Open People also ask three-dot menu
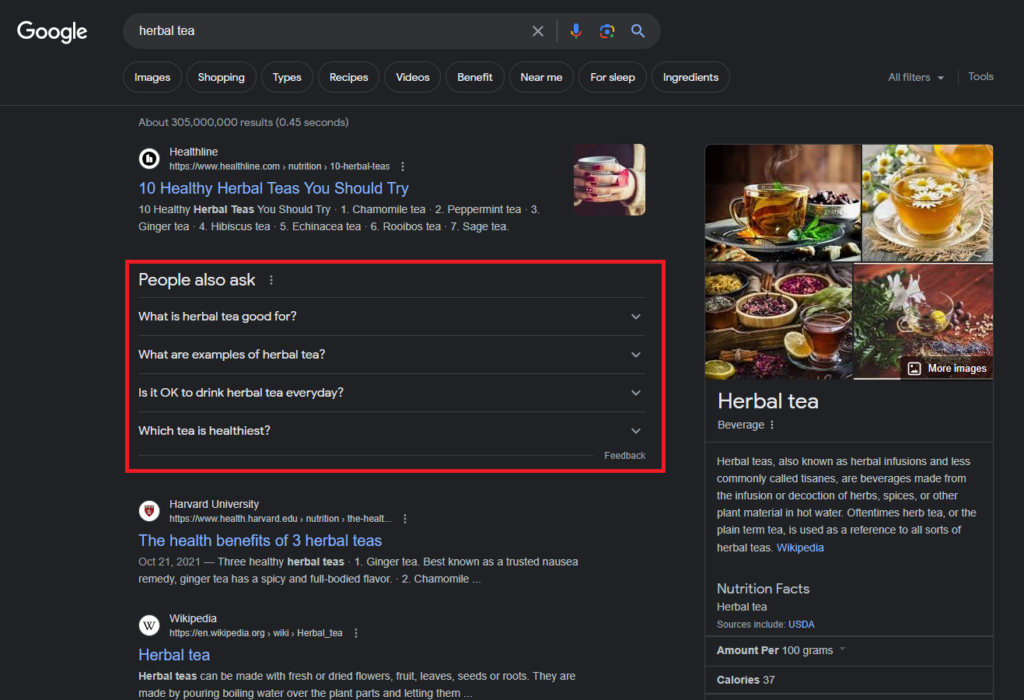Image resolution: width=1024 pixels, height=700 pixels. 271,280
